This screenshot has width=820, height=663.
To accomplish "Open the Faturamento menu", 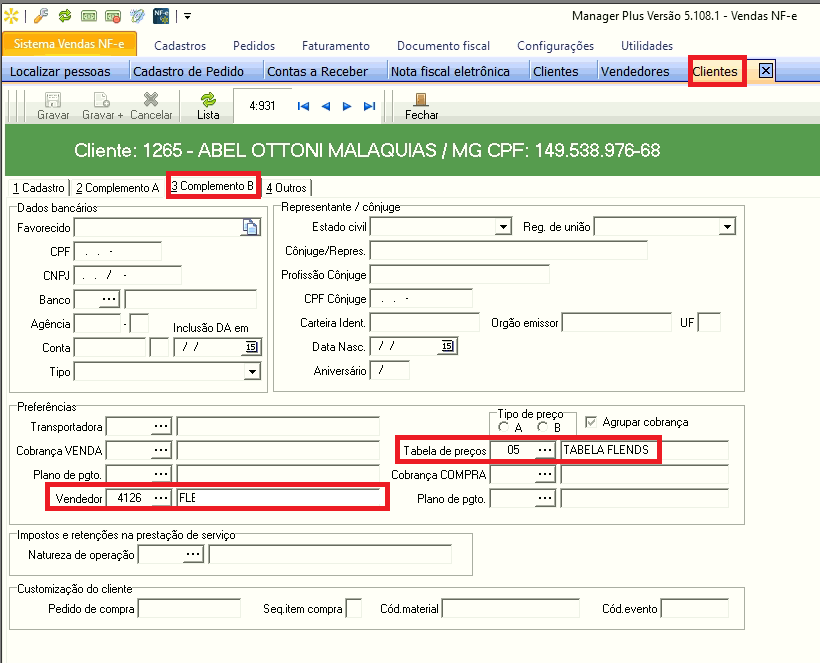I will (x=336, y=46).
